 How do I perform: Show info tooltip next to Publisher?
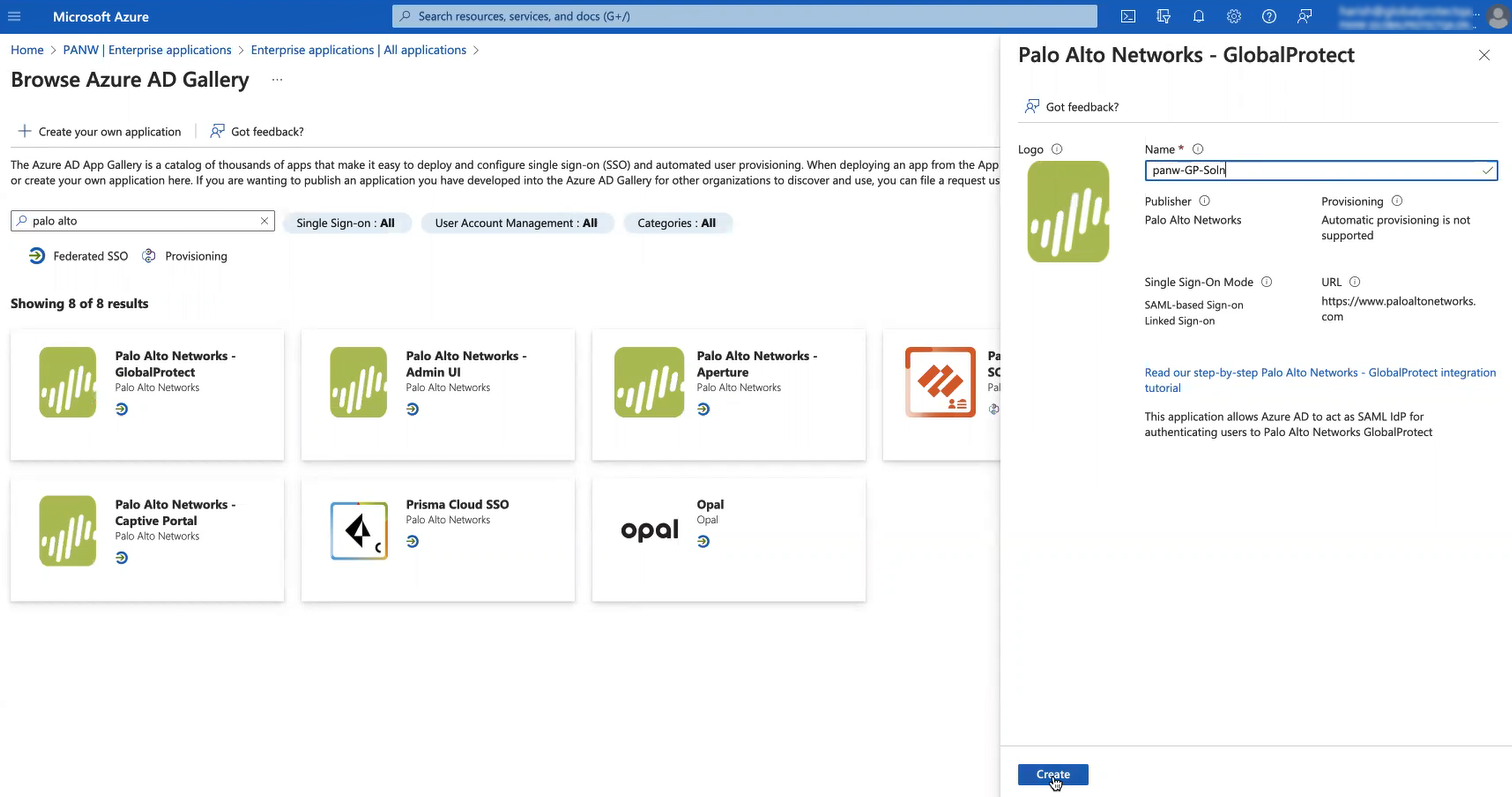coord(1204,201)
